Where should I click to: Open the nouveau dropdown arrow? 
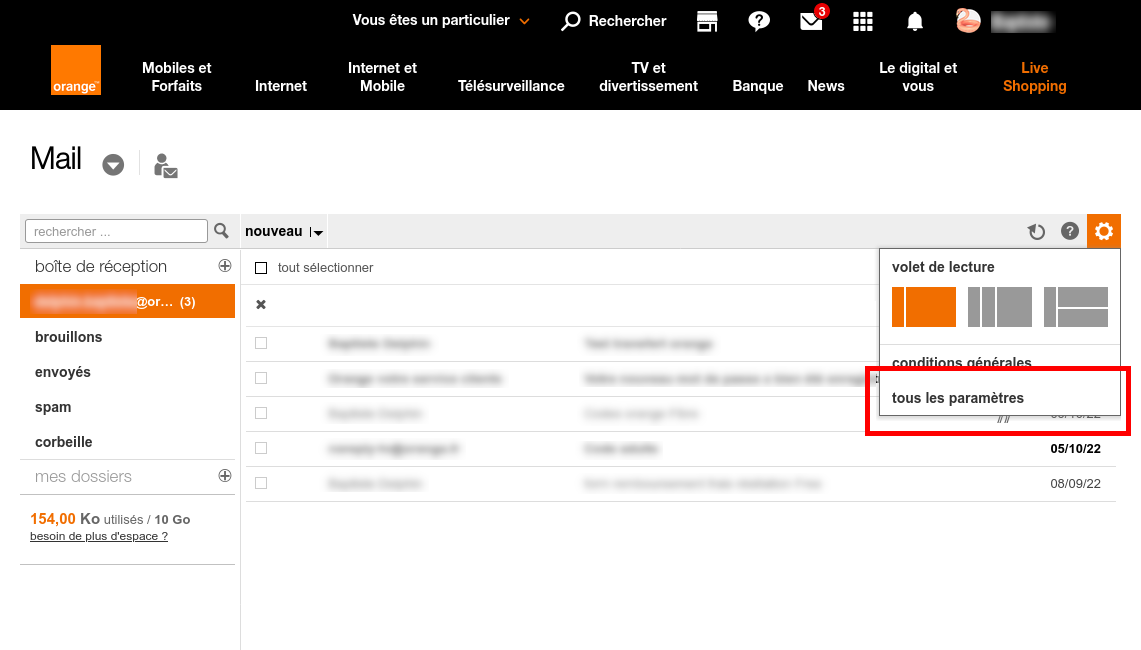tap(317, 232)
